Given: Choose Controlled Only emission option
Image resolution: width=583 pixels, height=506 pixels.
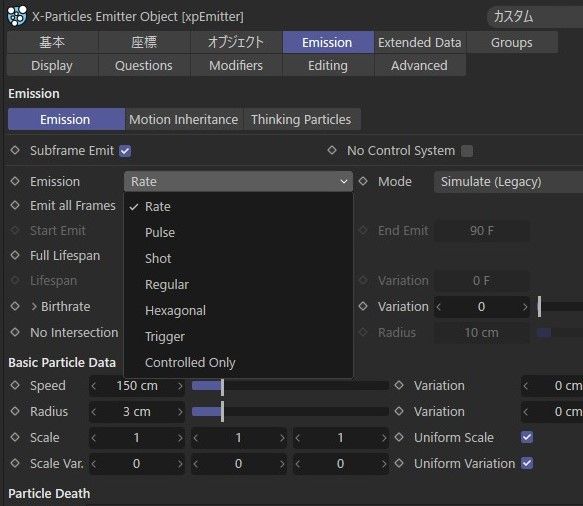Looking at the screenshot, I should (238, 362).
